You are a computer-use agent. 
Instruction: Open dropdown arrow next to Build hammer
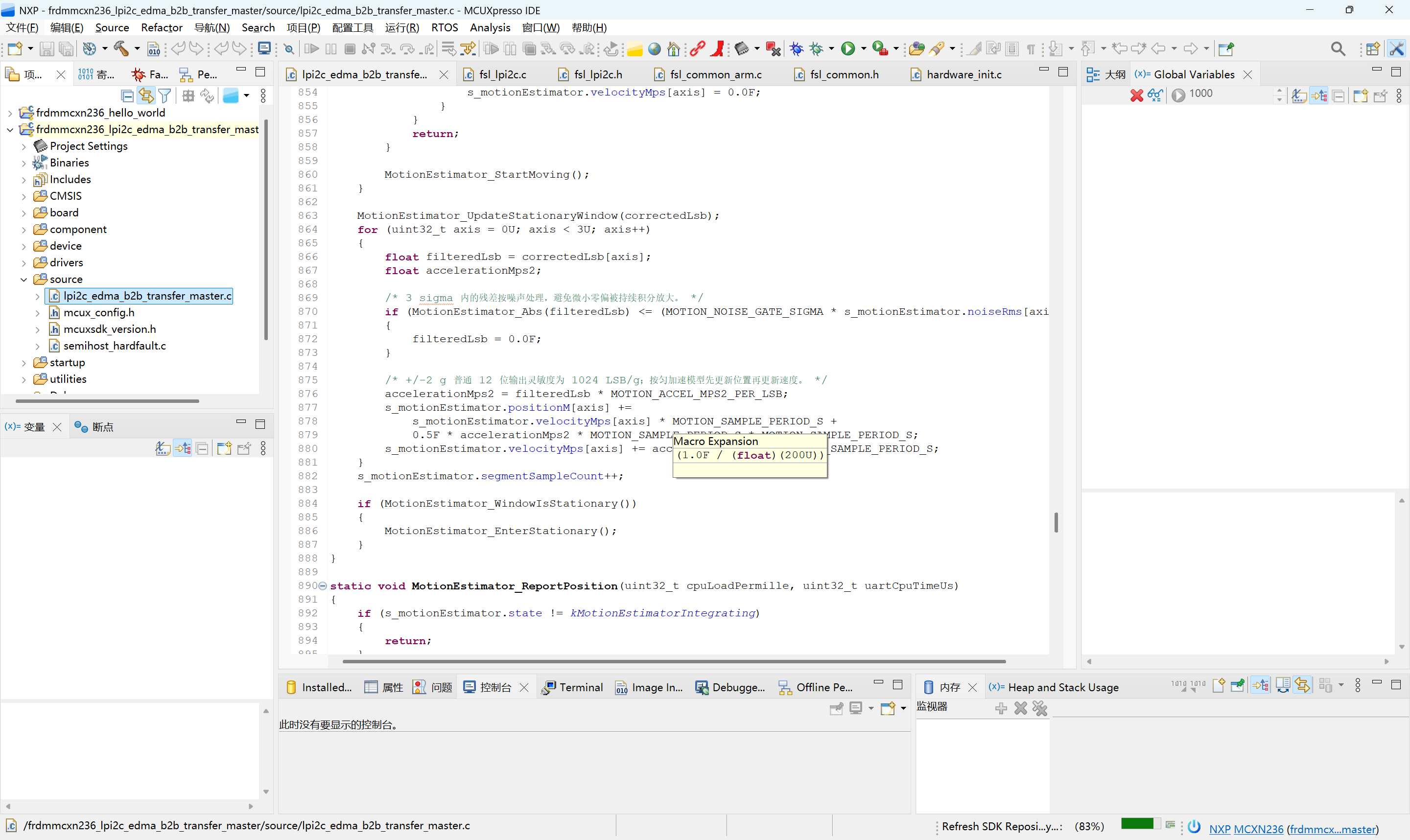(x=137, y=48)
